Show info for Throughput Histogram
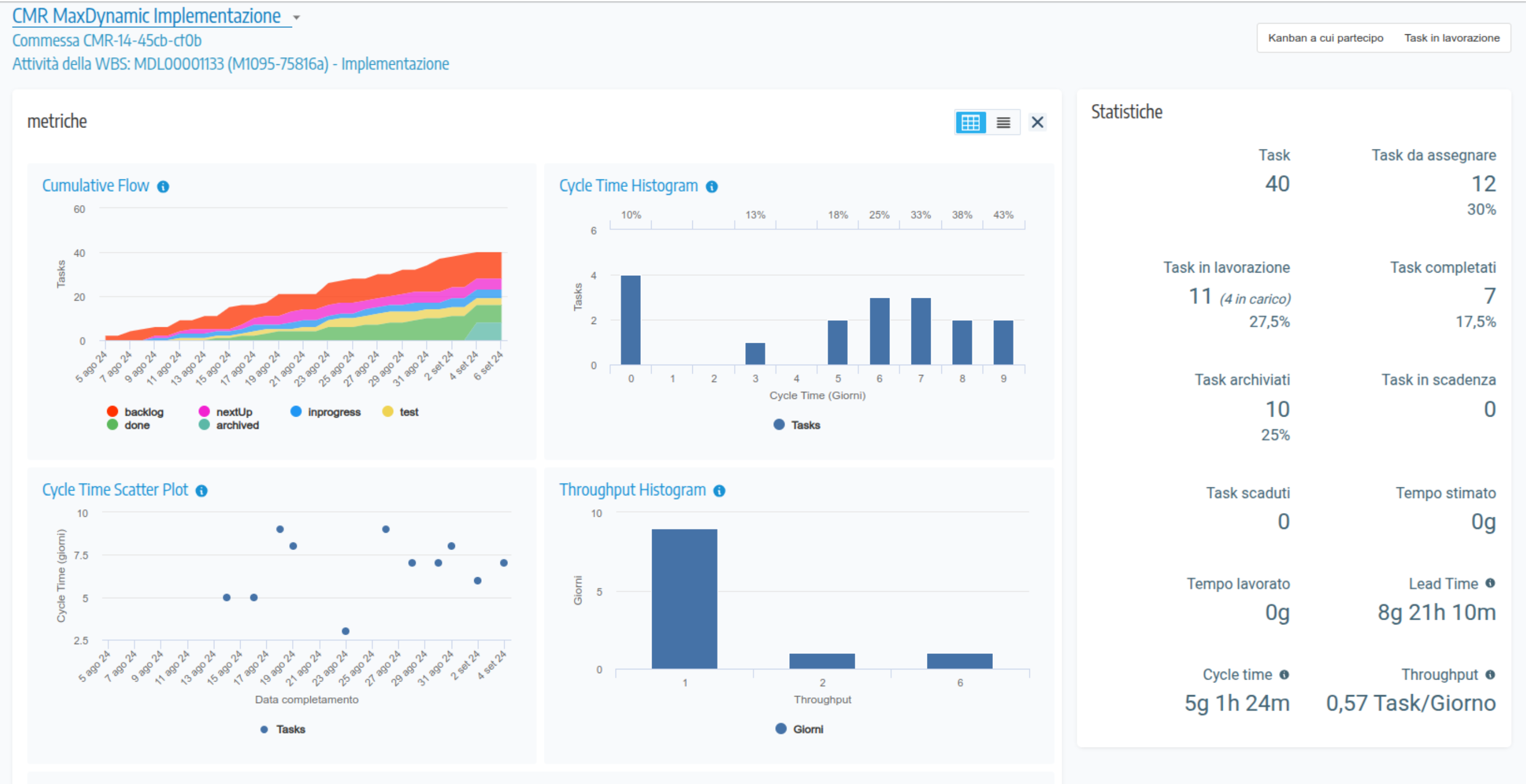Screen dimensions: 1526x784 719,491
